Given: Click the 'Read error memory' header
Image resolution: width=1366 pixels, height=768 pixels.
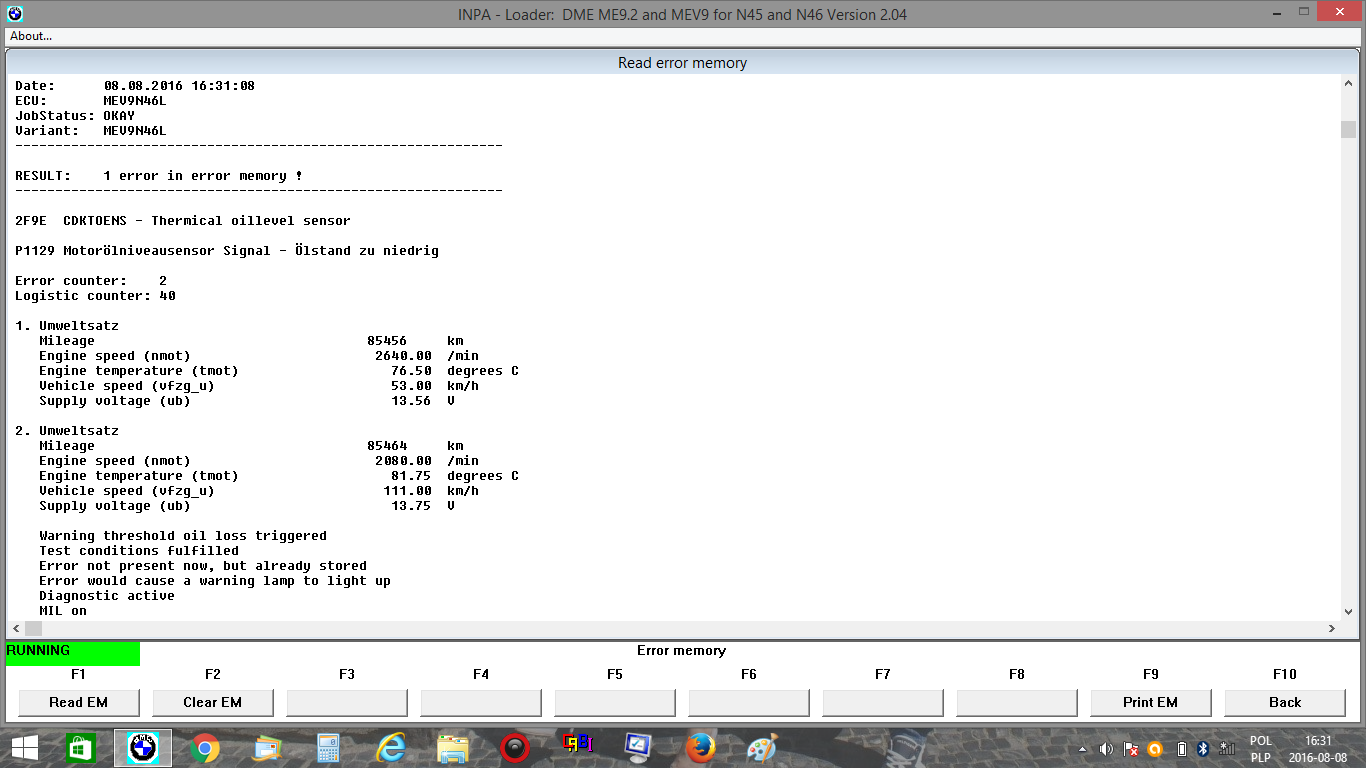Looking at the screenshot, I should (682, 62).
